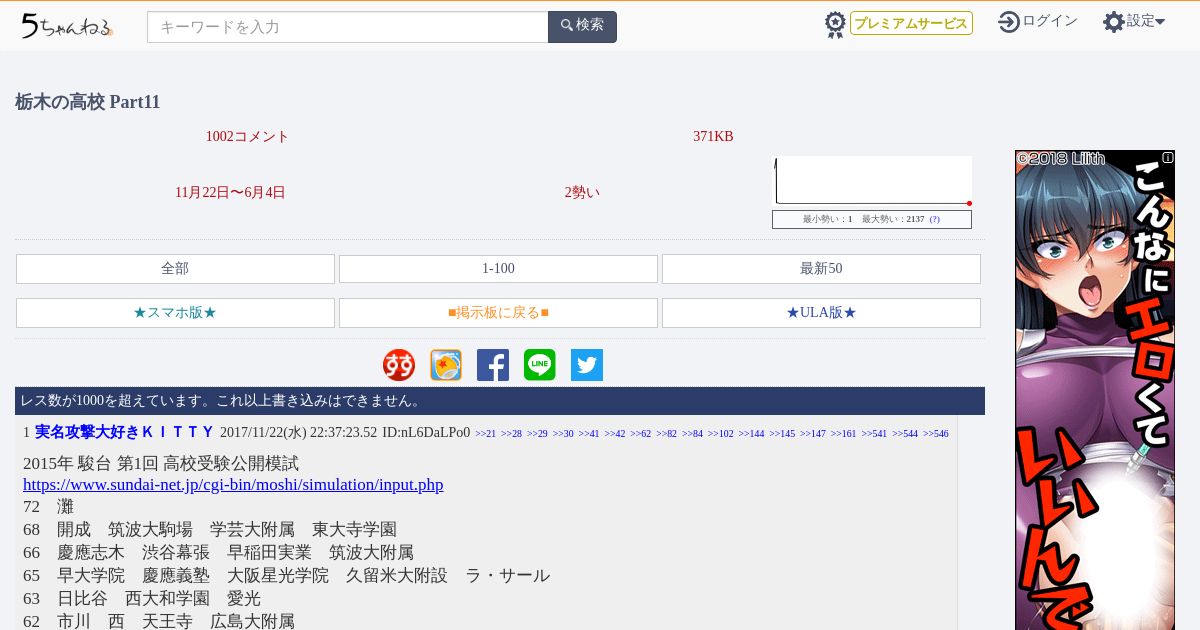
Task: Jump to reply anchor >>21
Action: click(485, 434)
